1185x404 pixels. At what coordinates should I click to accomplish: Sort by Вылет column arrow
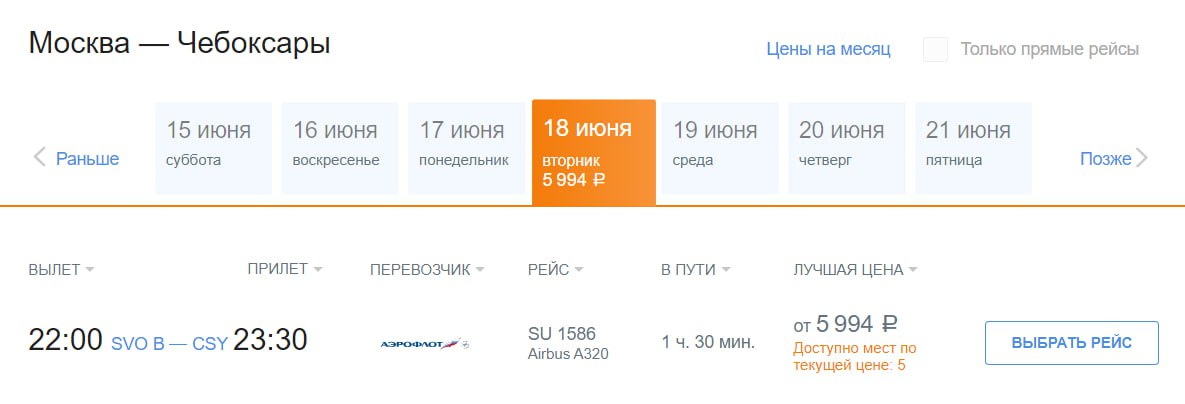[90, 270]
